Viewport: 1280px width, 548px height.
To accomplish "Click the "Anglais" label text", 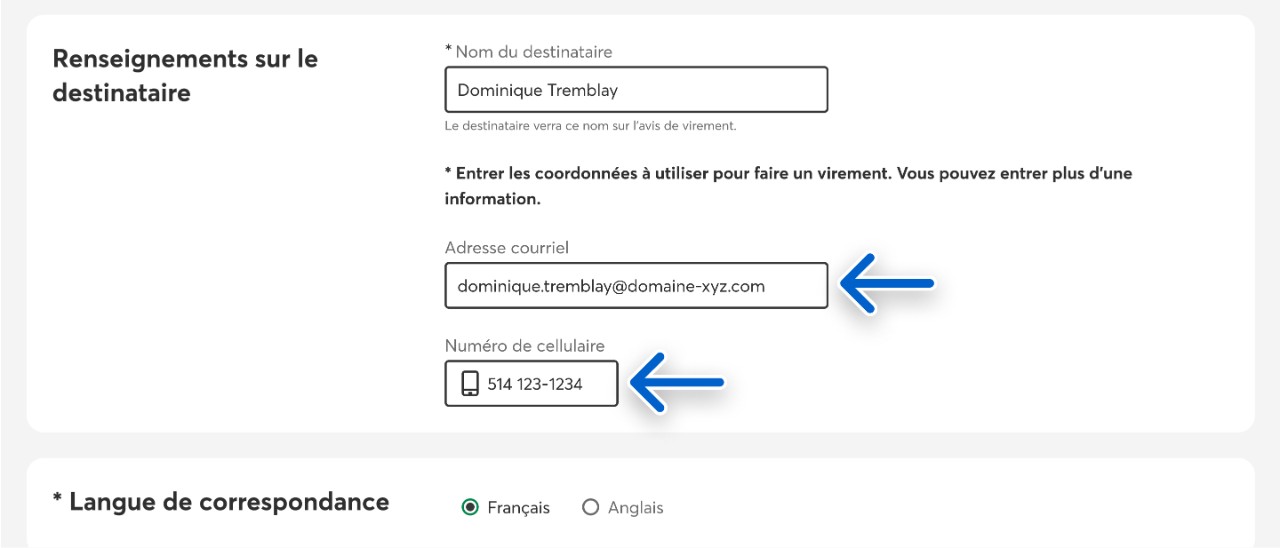I will [635, 508].
